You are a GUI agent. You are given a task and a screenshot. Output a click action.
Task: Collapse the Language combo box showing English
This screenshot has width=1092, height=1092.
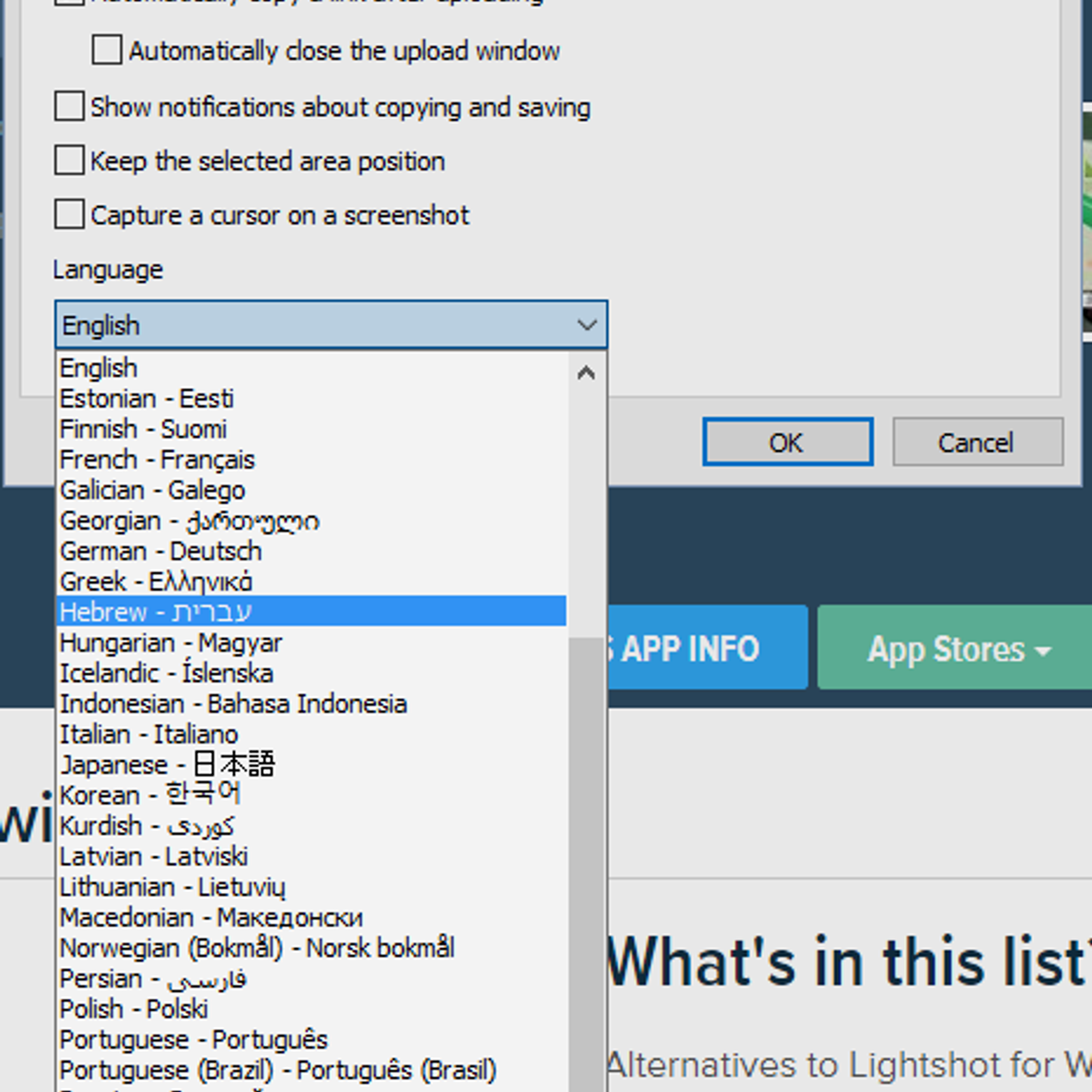pos(331,325)
